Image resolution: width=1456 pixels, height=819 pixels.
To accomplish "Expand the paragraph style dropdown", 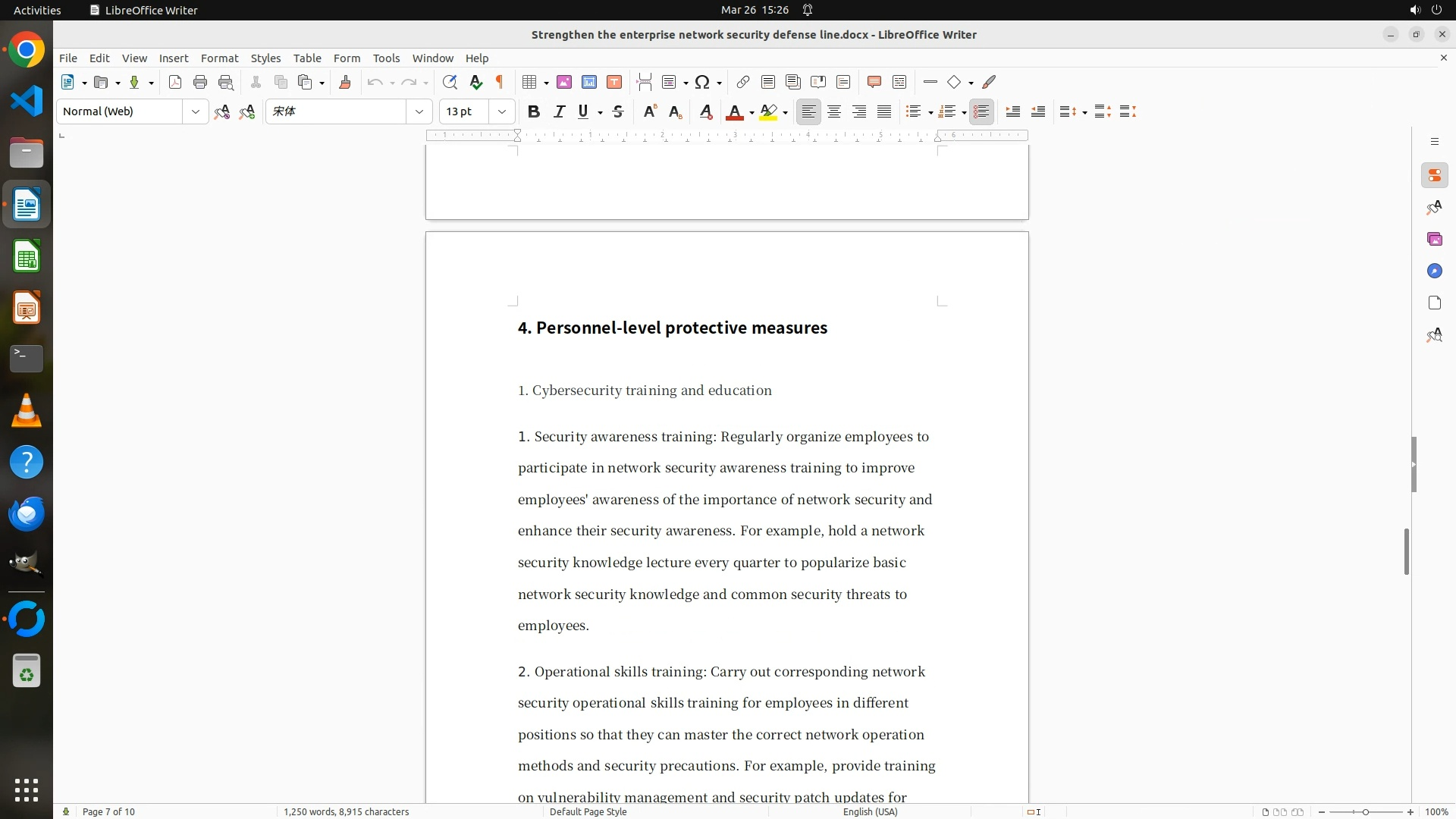I will tap(195, 112).
